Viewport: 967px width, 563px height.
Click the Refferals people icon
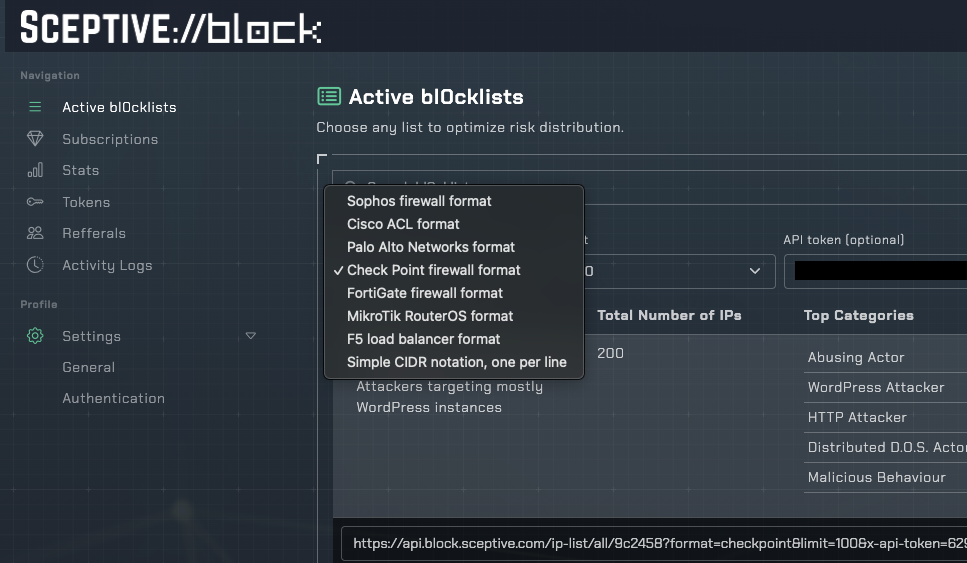point(35,233)
